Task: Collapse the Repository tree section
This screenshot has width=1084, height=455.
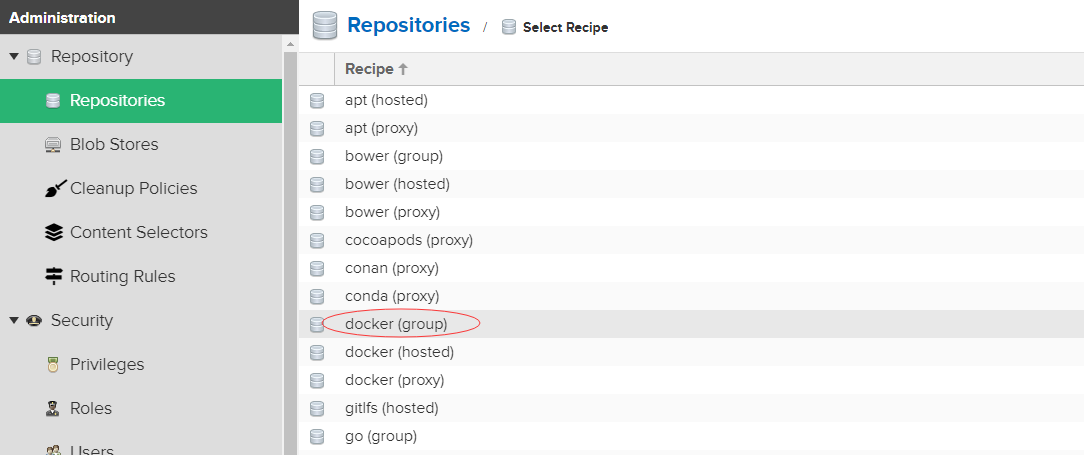Action: [x=14, y=57]
